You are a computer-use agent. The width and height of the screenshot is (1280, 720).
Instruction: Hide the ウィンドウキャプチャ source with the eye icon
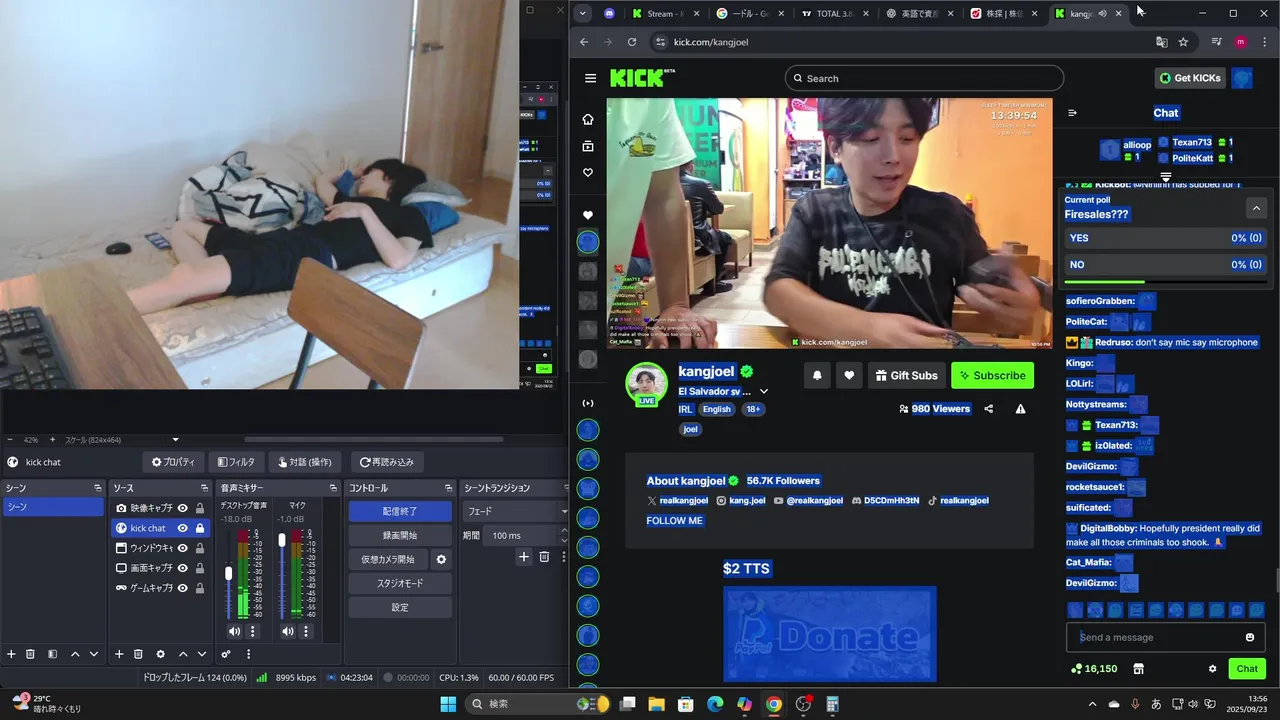tap(183, 548)
